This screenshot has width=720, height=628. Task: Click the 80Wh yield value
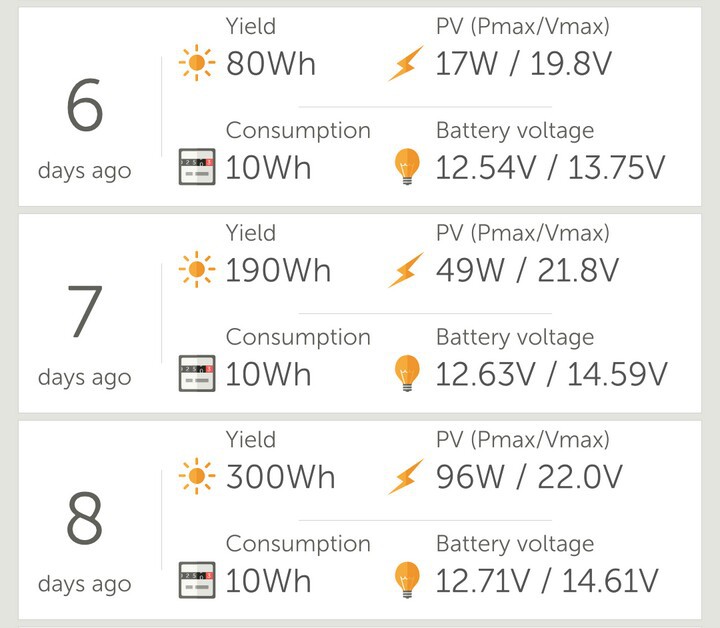point(271,63)
